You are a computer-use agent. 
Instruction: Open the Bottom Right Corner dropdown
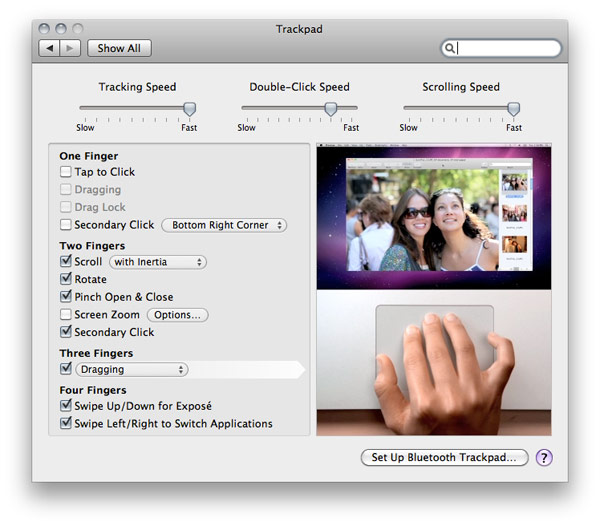coord(224,225)
